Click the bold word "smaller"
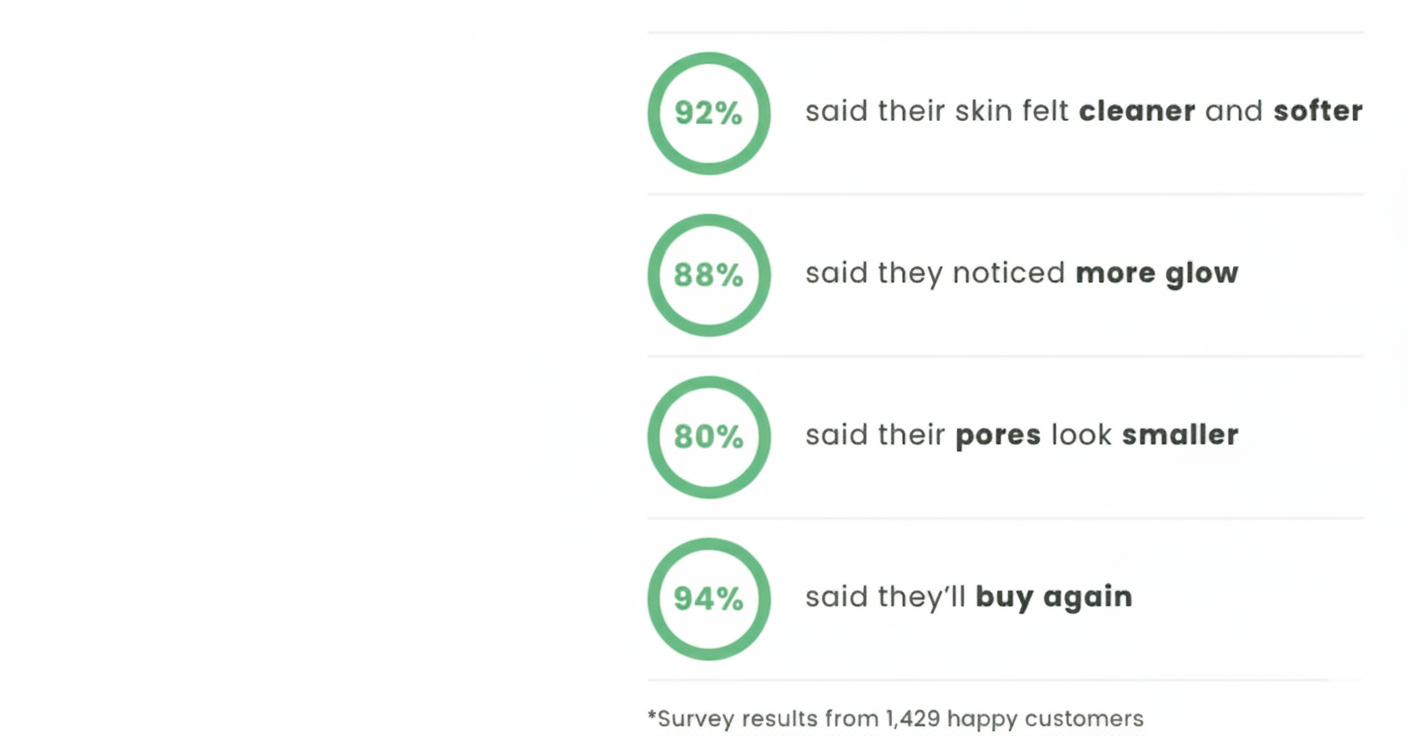The width and height of the screenshot is (1408, 736). 1180,435
